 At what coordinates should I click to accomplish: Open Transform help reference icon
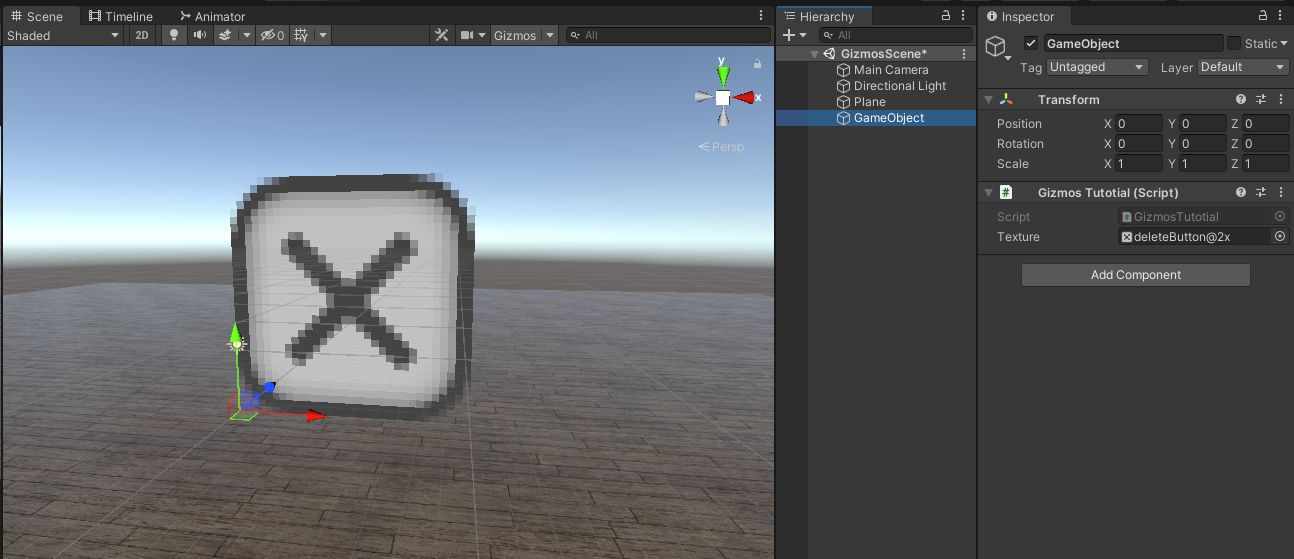[1241, 100]
